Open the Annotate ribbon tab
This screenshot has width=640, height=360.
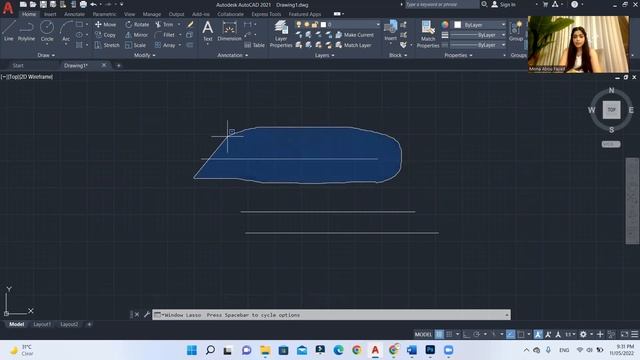[x=74, y=14]
